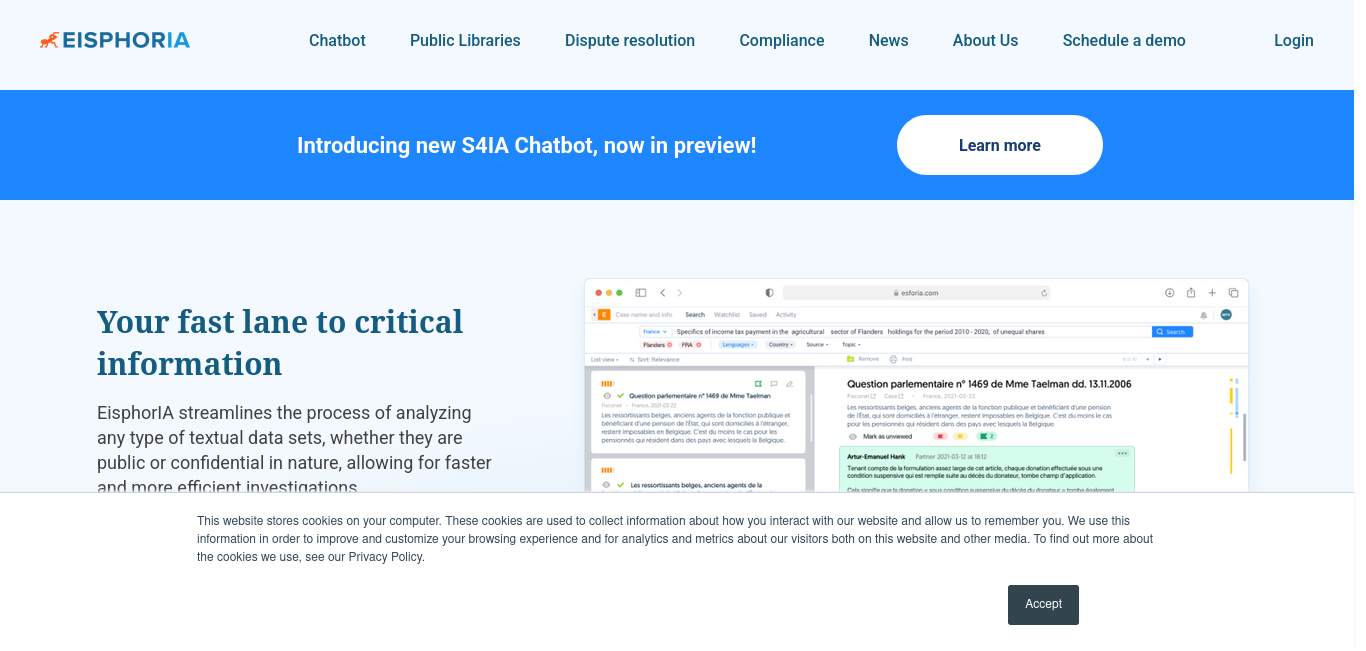The image size is (1366, 651).
Task: Click the Schedule a demo link
Action: coord(1124,41)
